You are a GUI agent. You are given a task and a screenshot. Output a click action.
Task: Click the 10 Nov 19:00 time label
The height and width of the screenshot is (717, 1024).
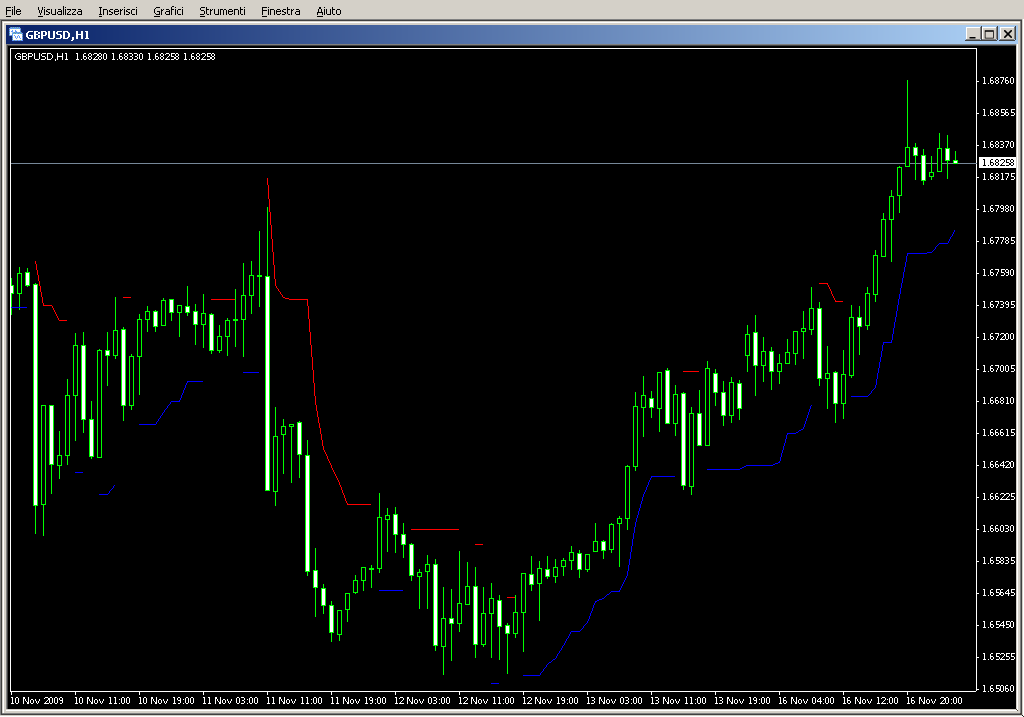[x=166, y=701]
